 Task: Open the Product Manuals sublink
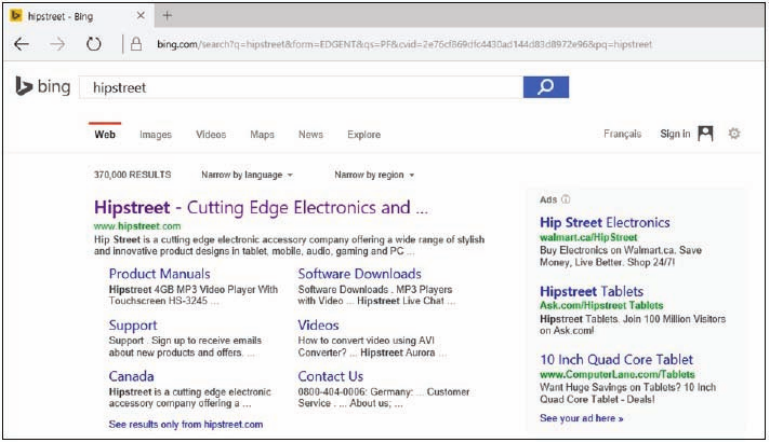point(159,274)
